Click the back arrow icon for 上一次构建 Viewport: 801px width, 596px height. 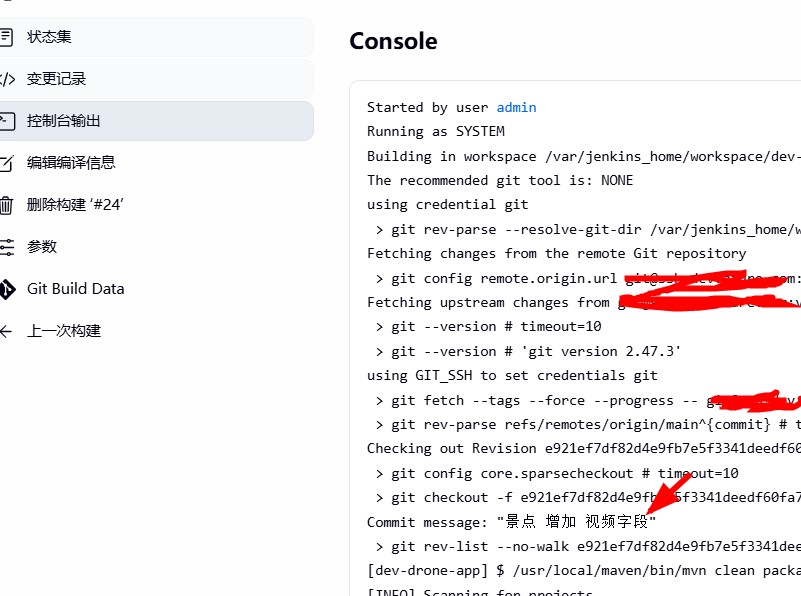[6, 331]
